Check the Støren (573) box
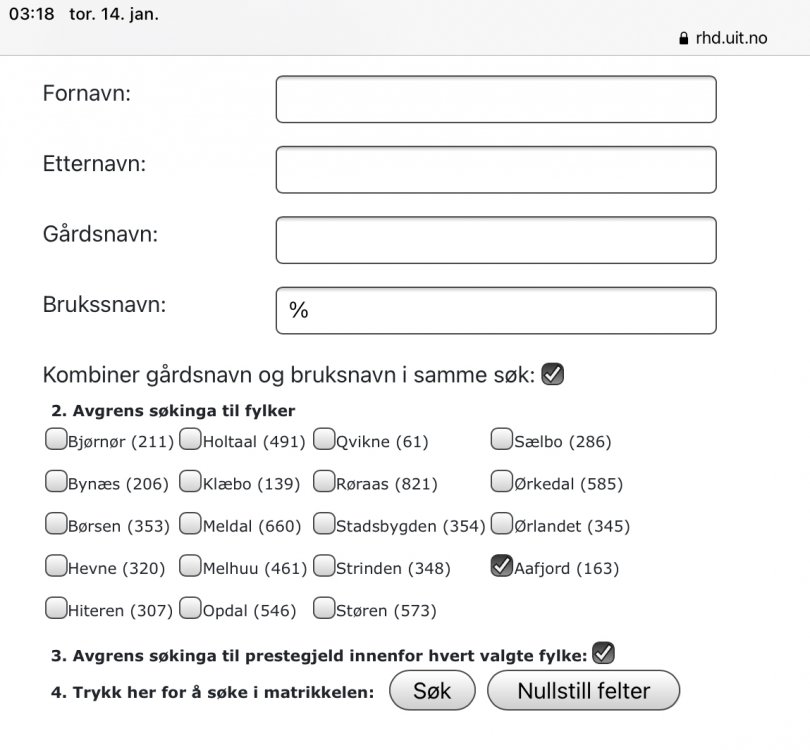The image size is (810, 750). pos(324,608)
